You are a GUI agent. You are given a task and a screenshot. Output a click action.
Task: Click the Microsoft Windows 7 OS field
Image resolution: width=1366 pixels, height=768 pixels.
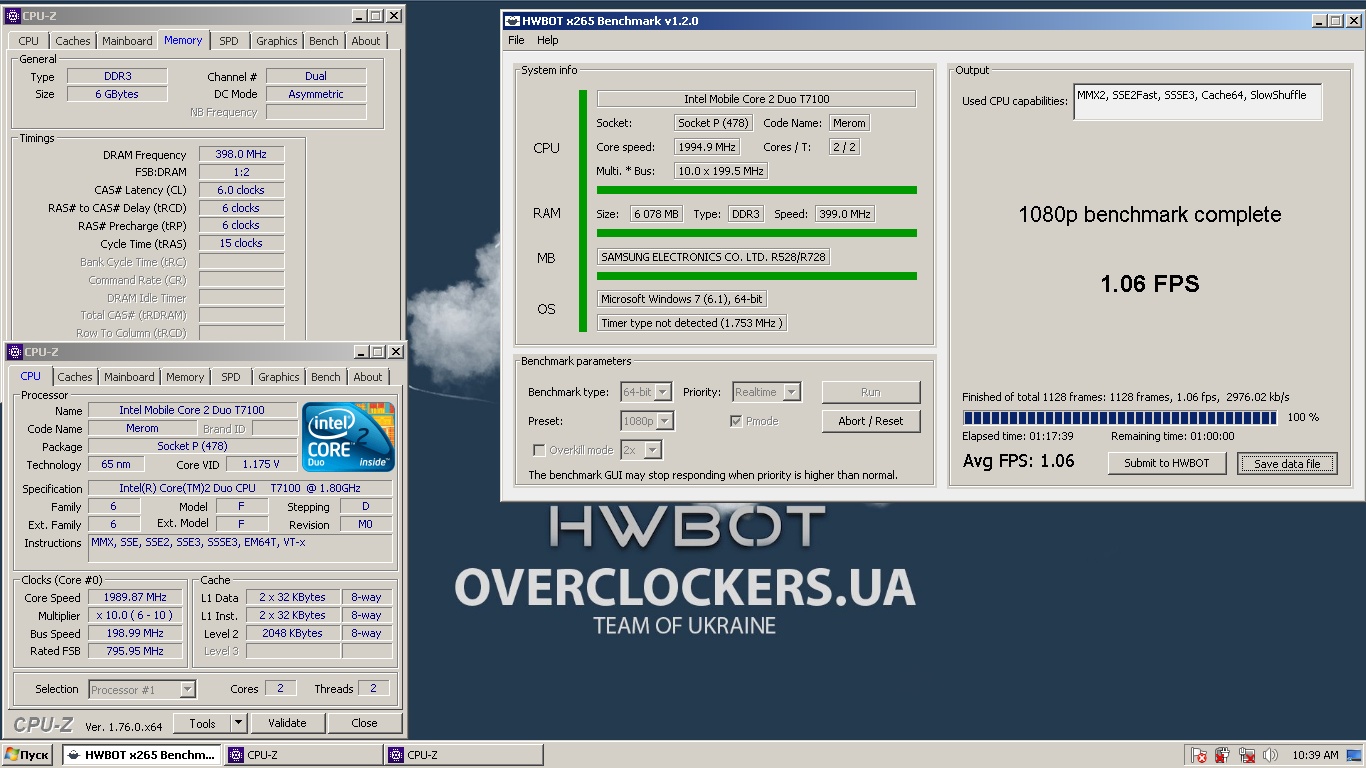[682, 299]
